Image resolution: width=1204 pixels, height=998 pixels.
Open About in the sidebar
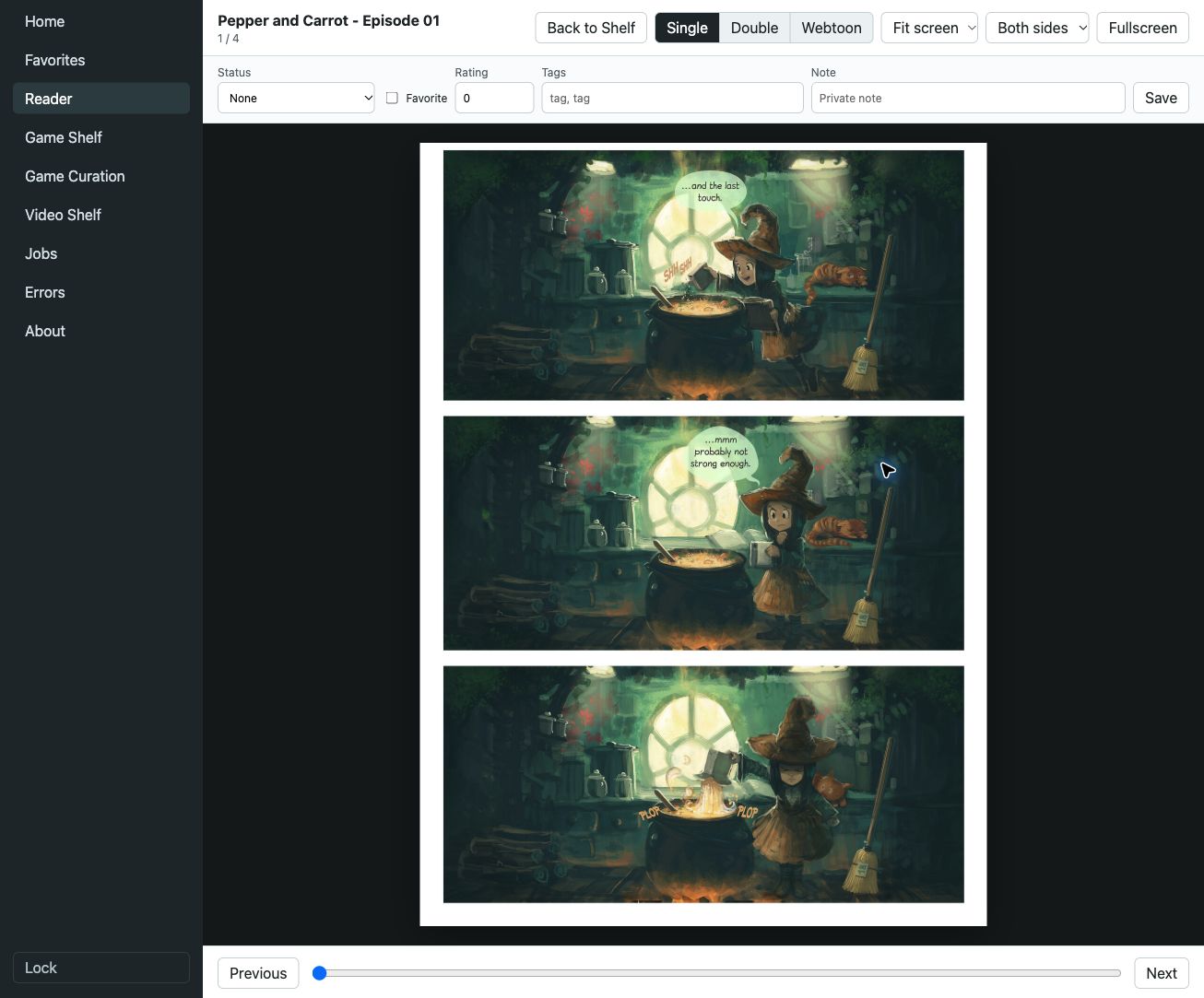(101, 331)
